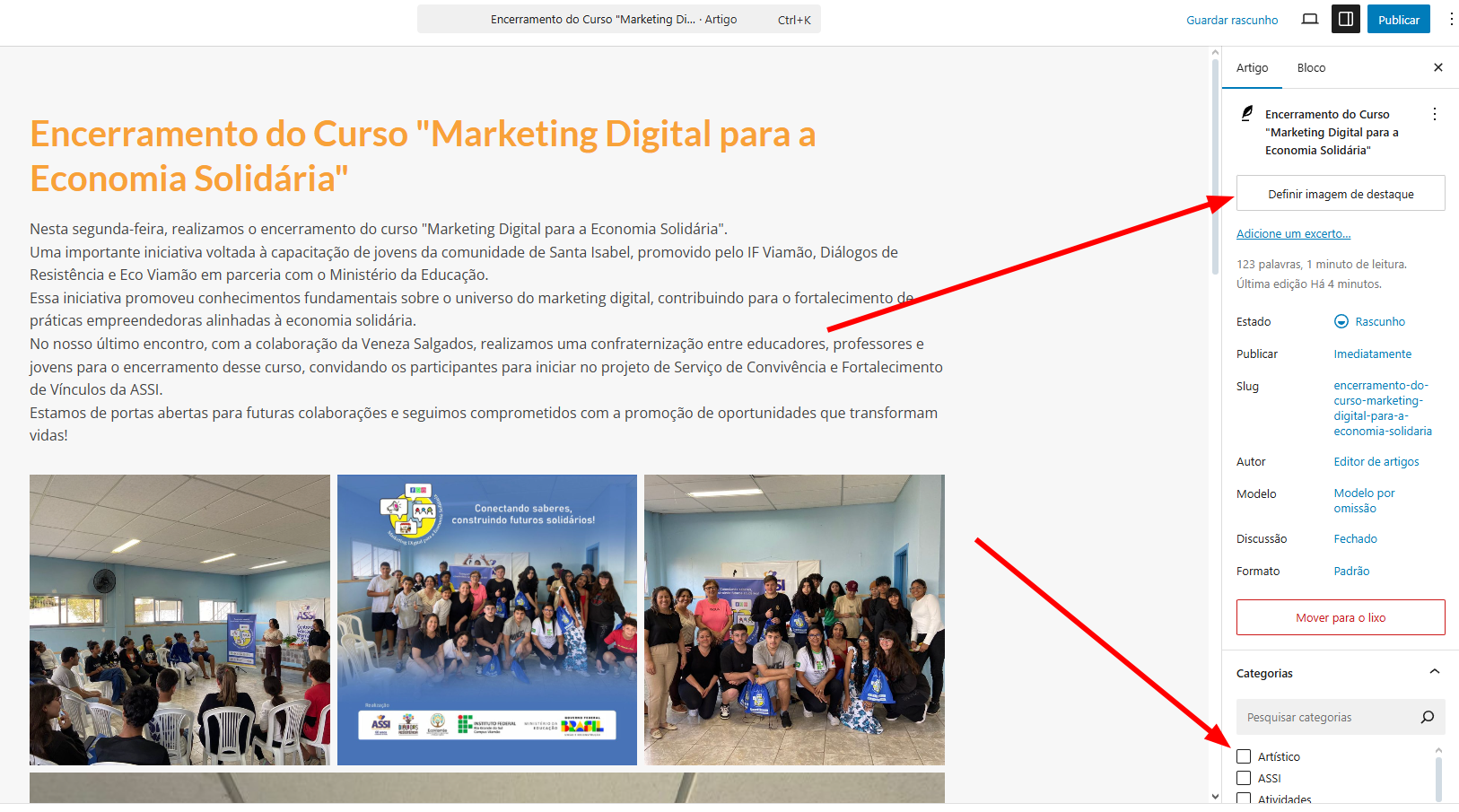Click the Adicione um excerto link
Image resolution: width=1459 pixels, height=812 pixels.
1293,233
